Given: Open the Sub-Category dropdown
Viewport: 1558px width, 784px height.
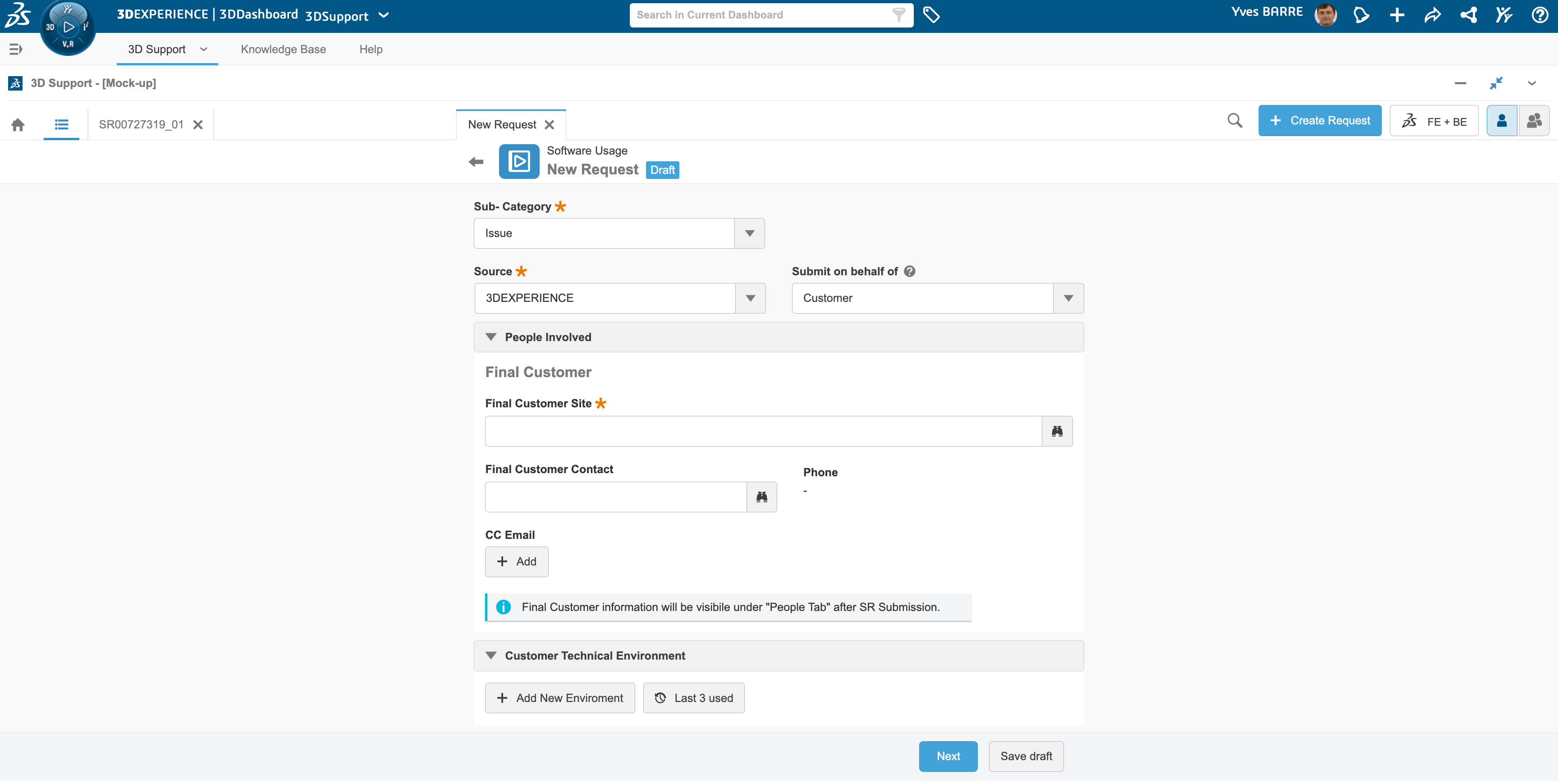Looking at the screenshot, I should (749, 234).
